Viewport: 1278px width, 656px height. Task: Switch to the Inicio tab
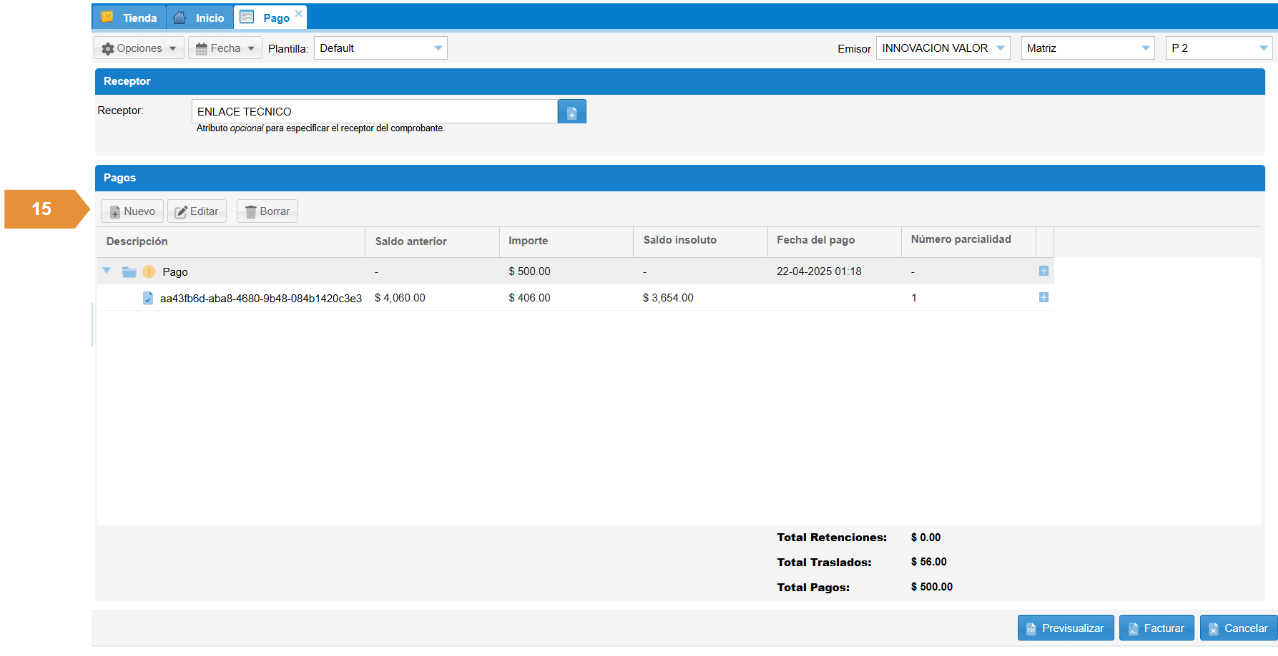pos(199,18)
